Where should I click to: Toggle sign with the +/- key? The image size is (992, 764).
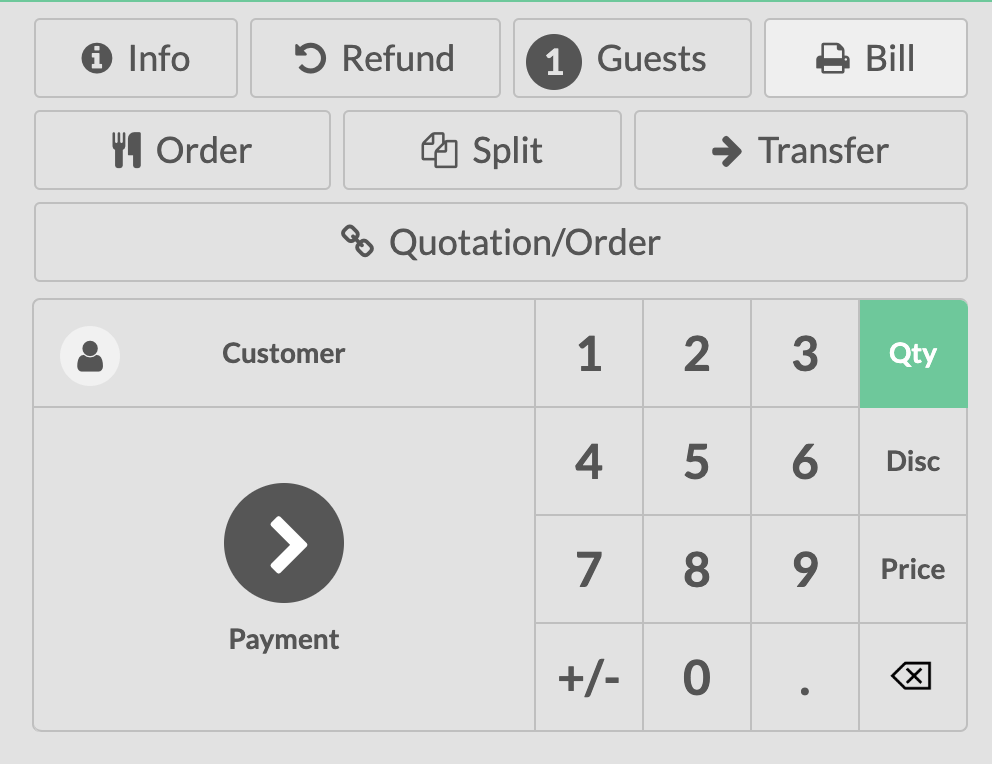coord(589,678)
